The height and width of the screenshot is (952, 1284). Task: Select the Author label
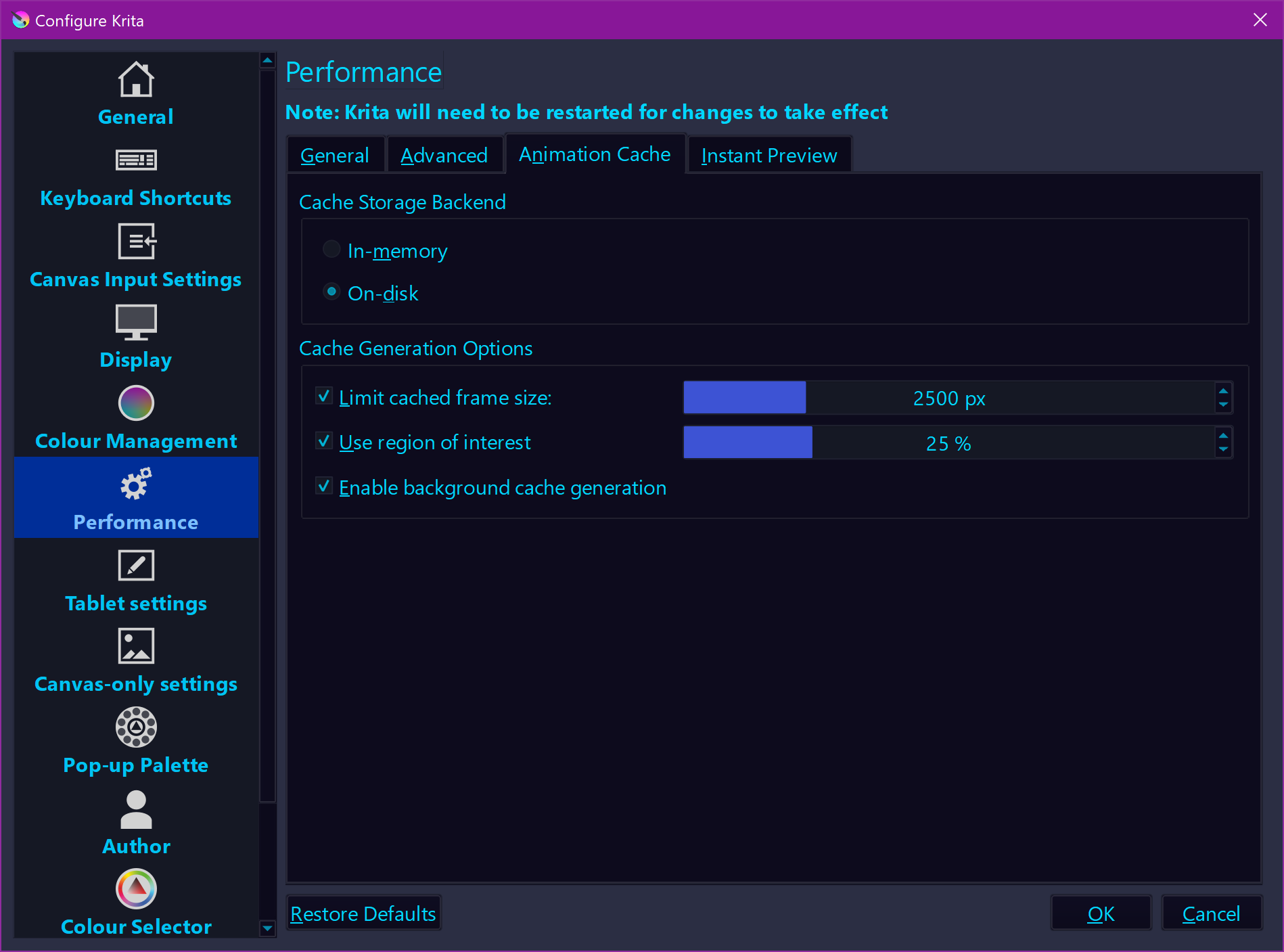pos(136,846)
